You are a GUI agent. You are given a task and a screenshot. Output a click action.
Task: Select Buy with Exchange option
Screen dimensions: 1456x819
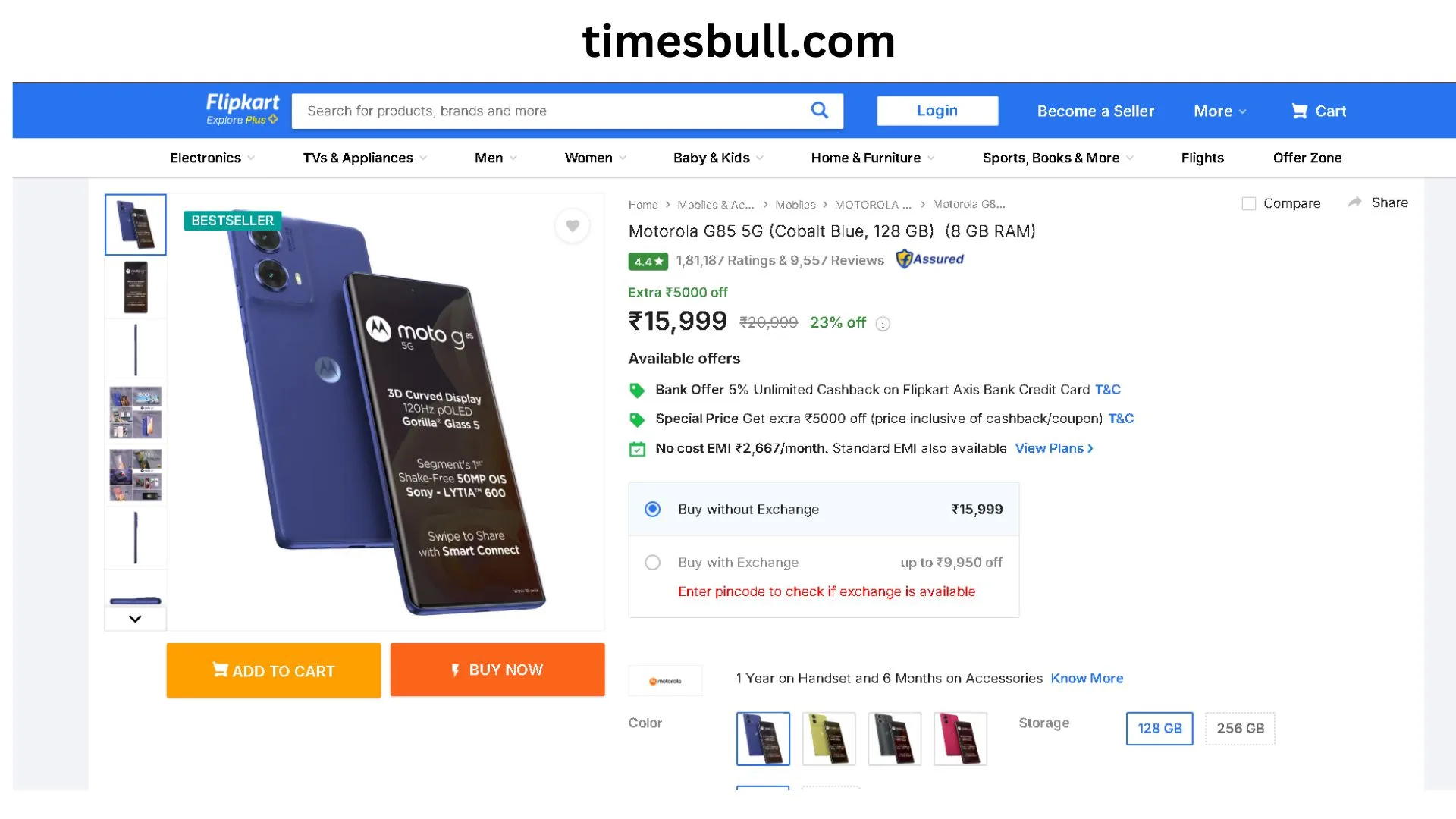click(x=652, y=563)
